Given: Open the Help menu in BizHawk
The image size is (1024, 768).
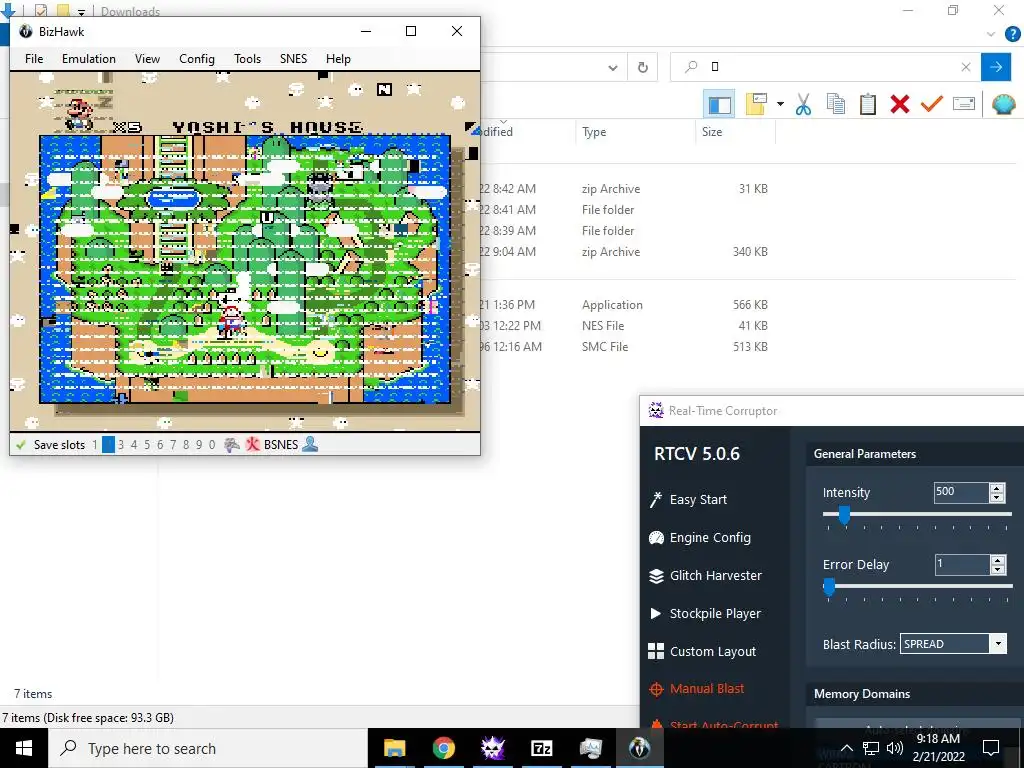Looking at the screenshot, I should coord(338,59).
